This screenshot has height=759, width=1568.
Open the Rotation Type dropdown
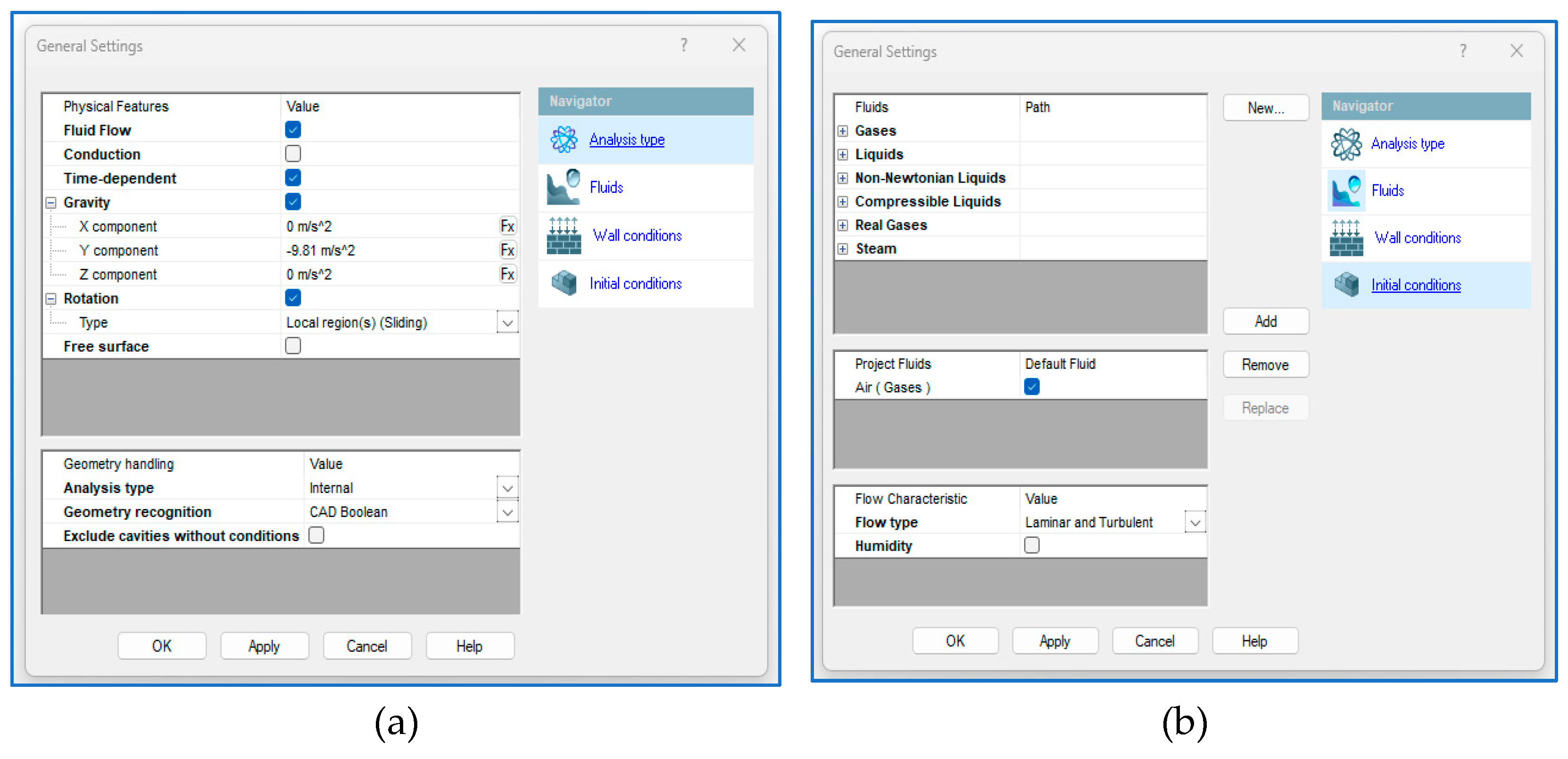pyautogui.click(x=507, y=323)
